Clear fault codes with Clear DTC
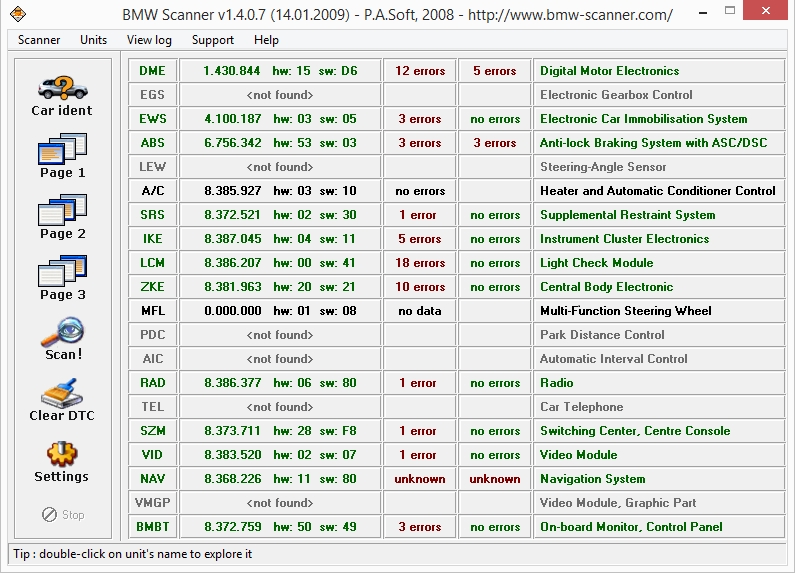Viewport: 795px width, 573px height. (x=62, y=400)
